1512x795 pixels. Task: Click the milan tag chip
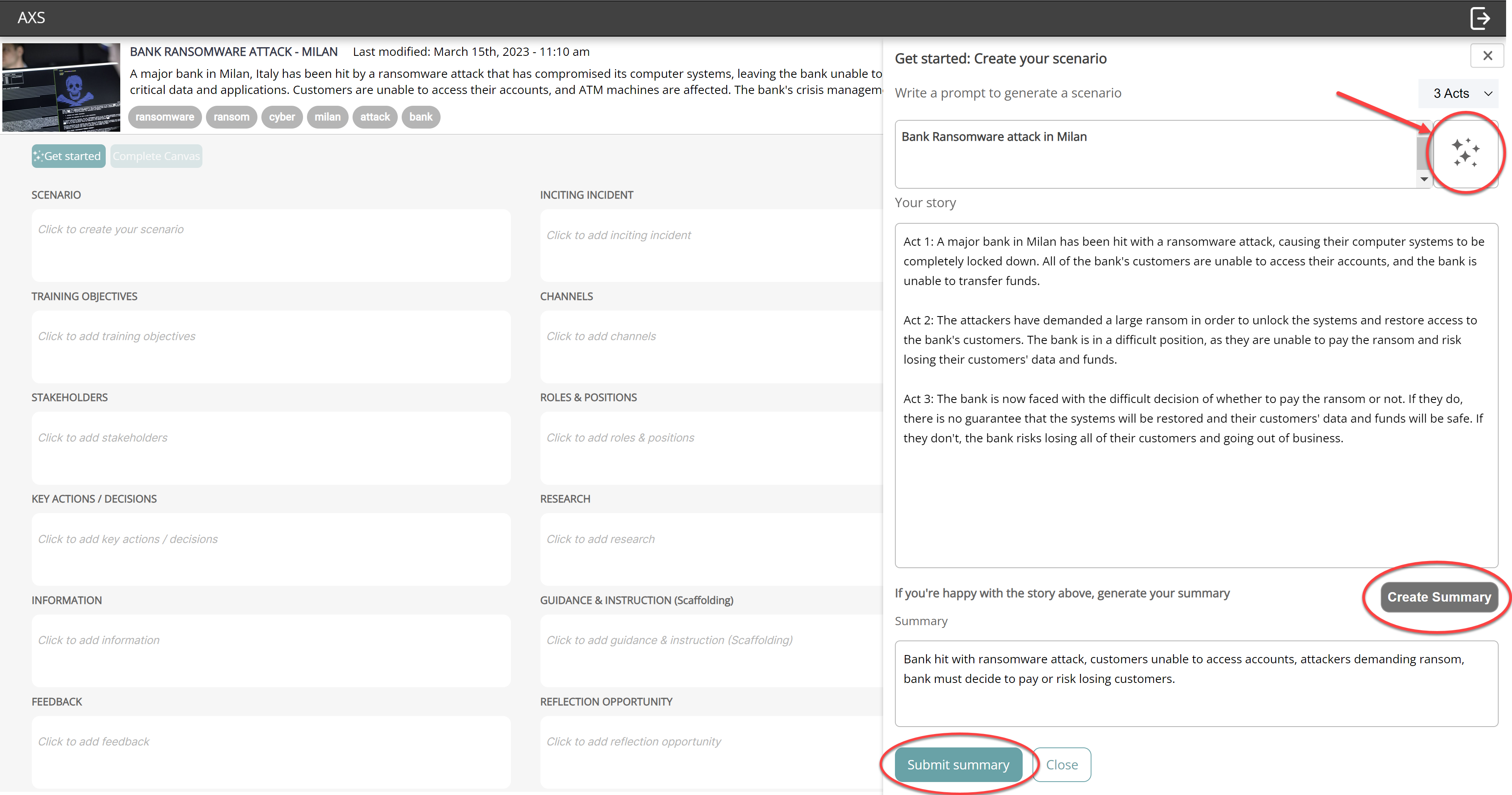(x=327, y=117)
